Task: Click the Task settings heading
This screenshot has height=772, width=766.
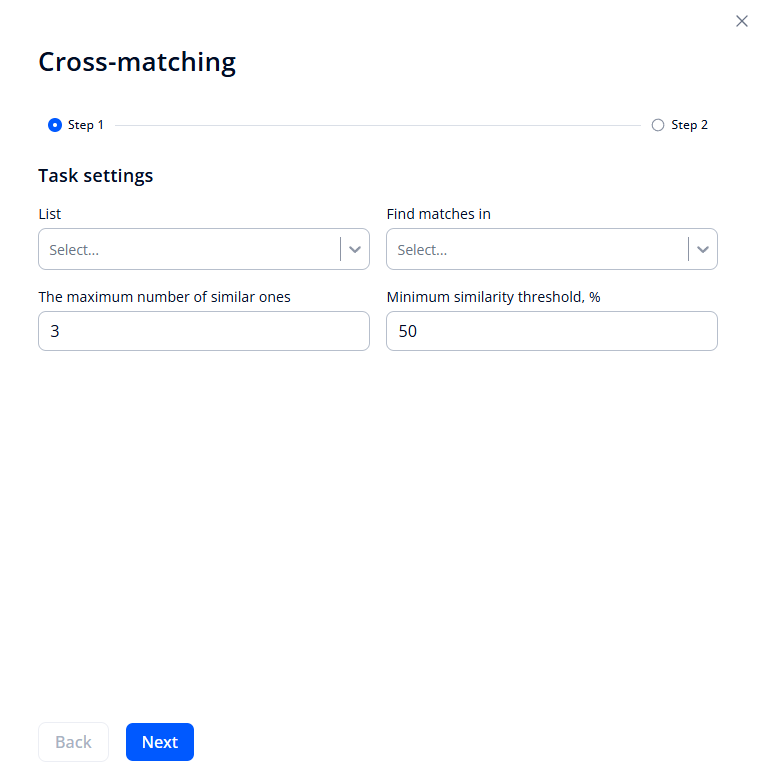Action: 96,176
